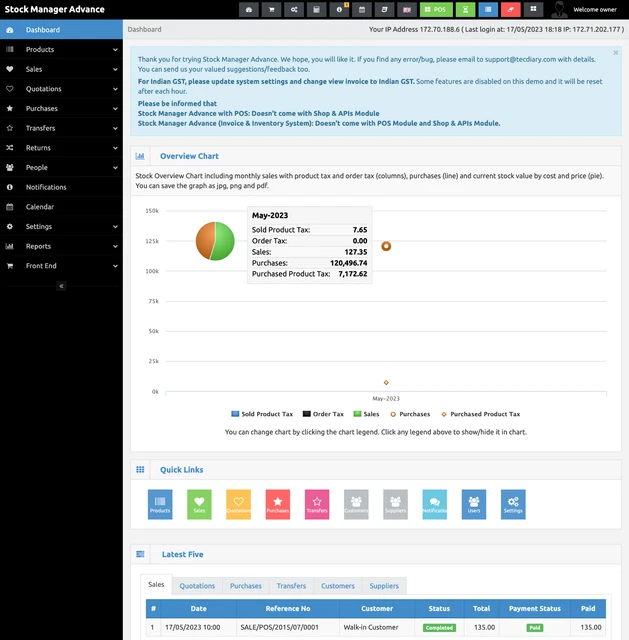Collapse the sidebar with the arrow button
The image size is (629, 640).
61,286
